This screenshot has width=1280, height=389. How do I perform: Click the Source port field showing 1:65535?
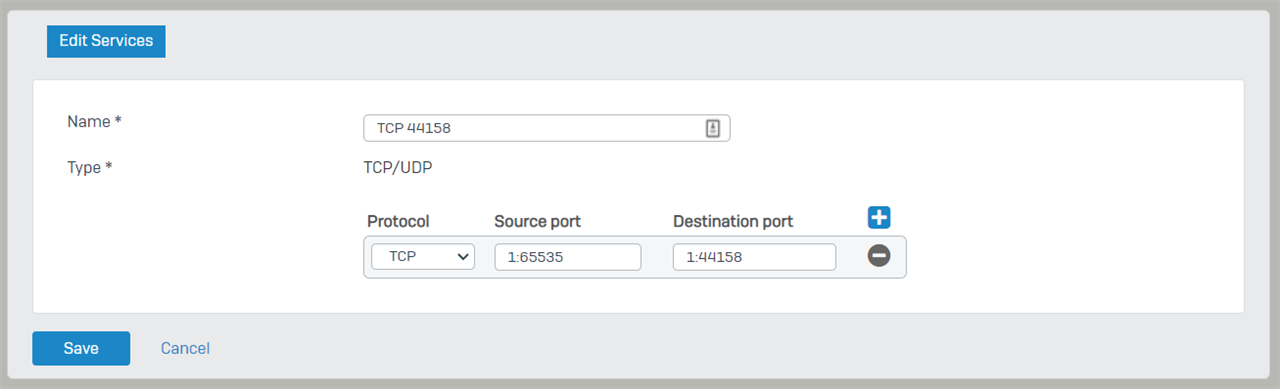coord(568,257)
